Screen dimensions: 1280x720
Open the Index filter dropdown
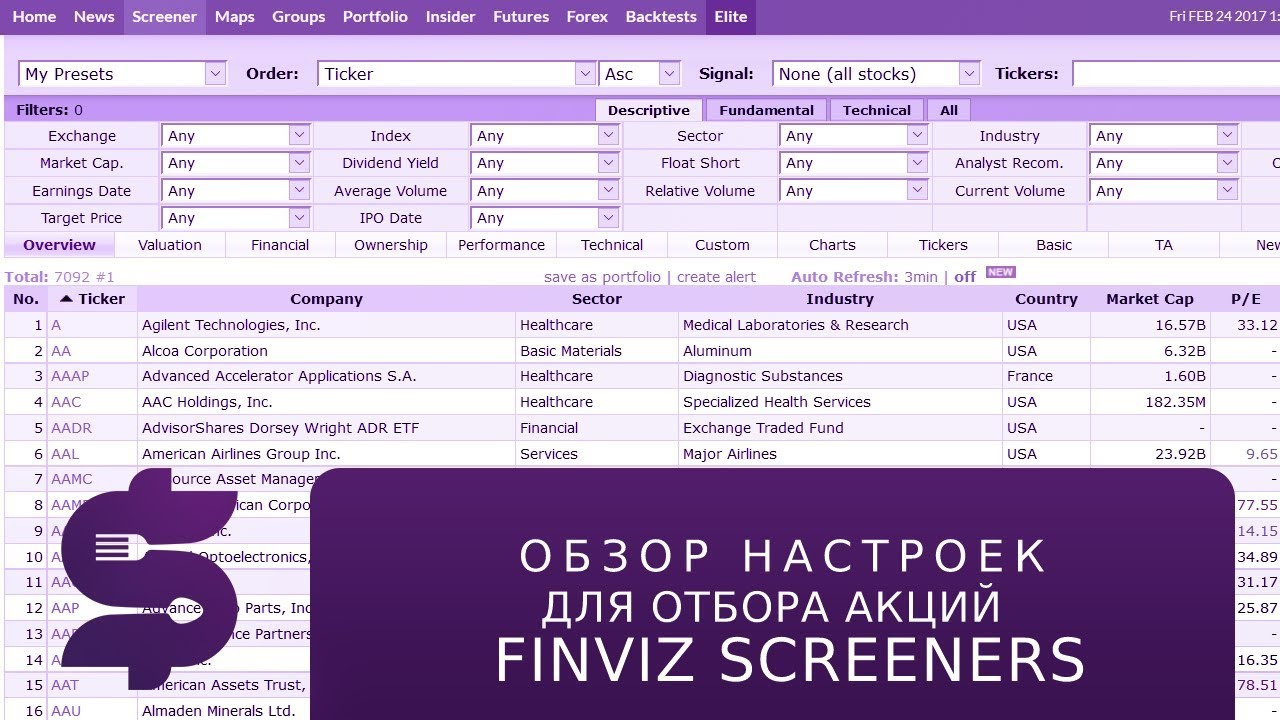[x=545, y=135]
